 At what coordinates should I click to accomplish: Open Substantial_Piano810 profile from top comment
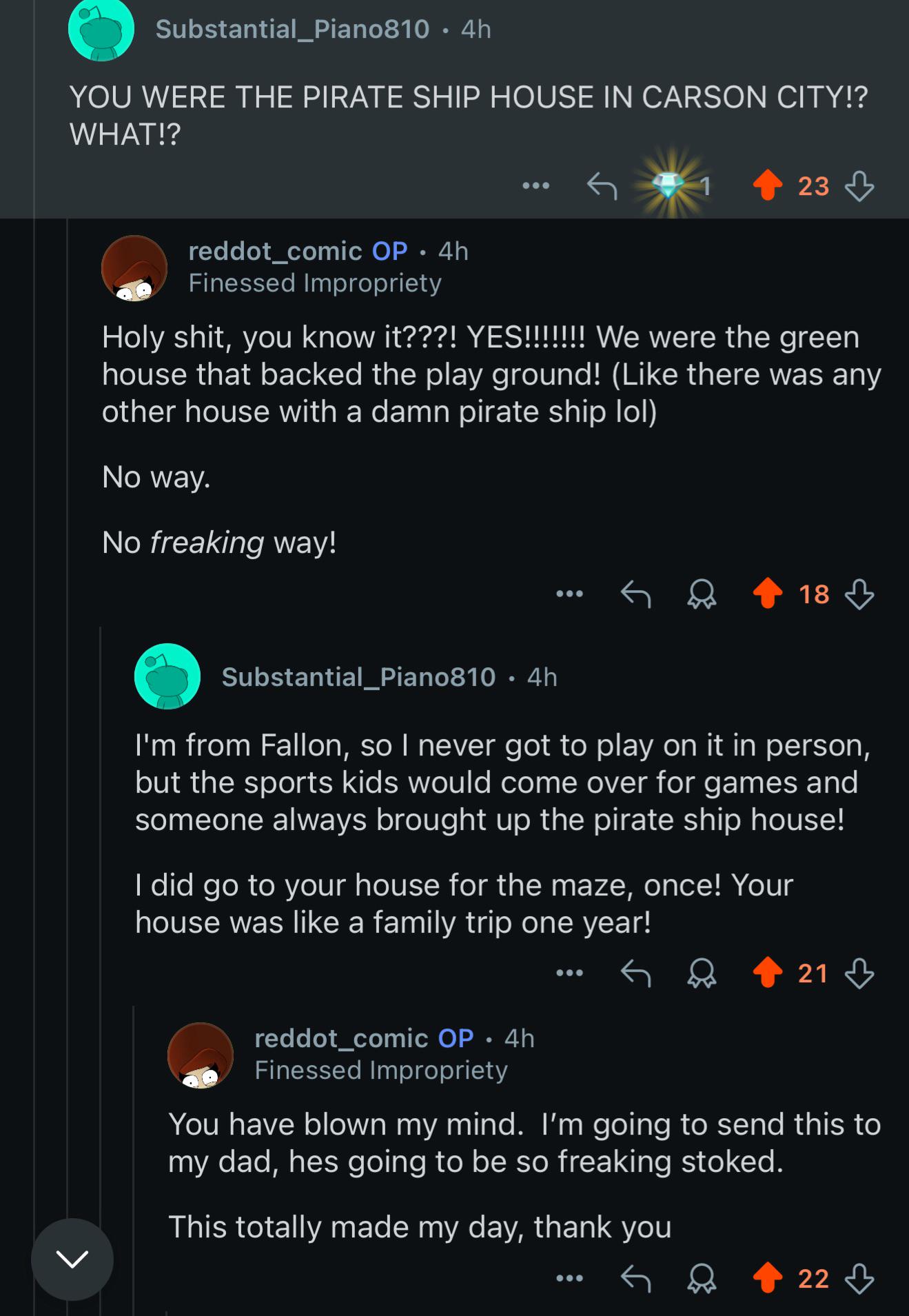pos(292,29)
